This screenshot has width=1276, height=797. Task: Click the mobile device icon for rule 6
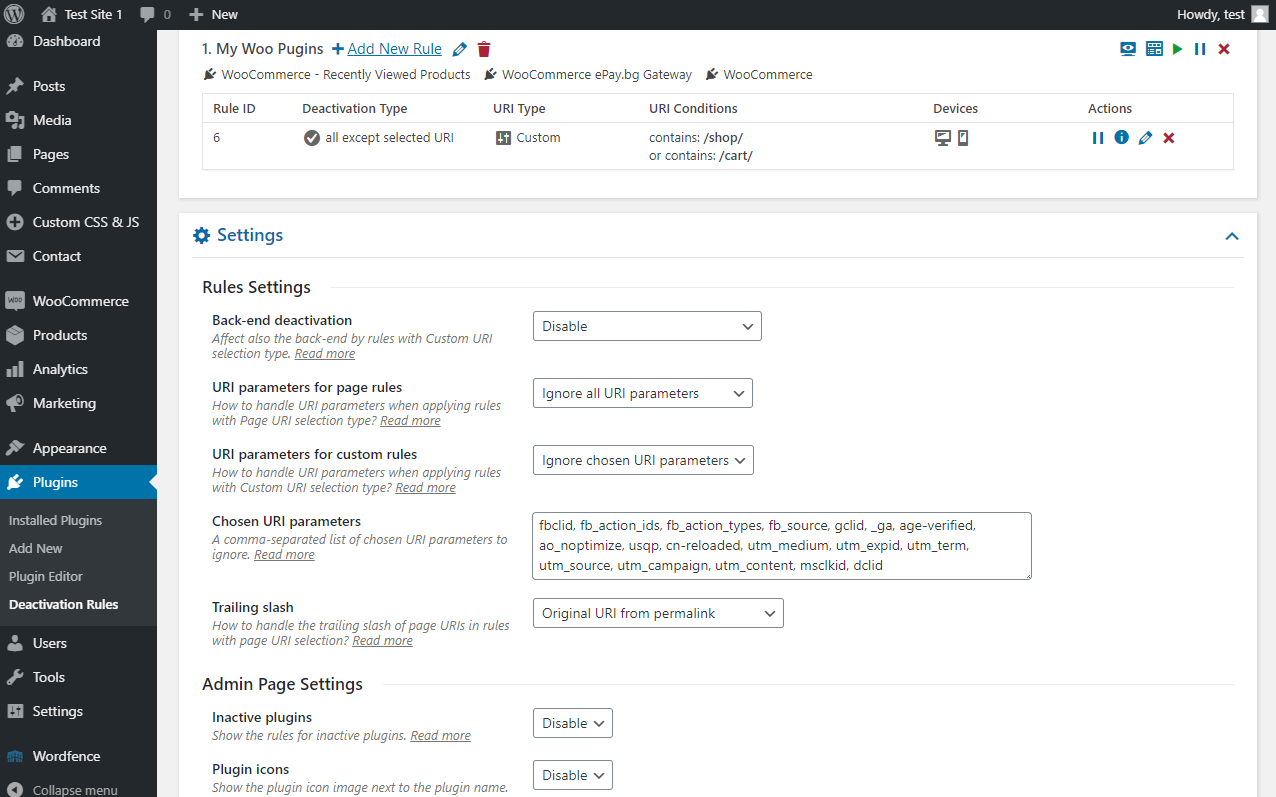(x=962, y=137)
